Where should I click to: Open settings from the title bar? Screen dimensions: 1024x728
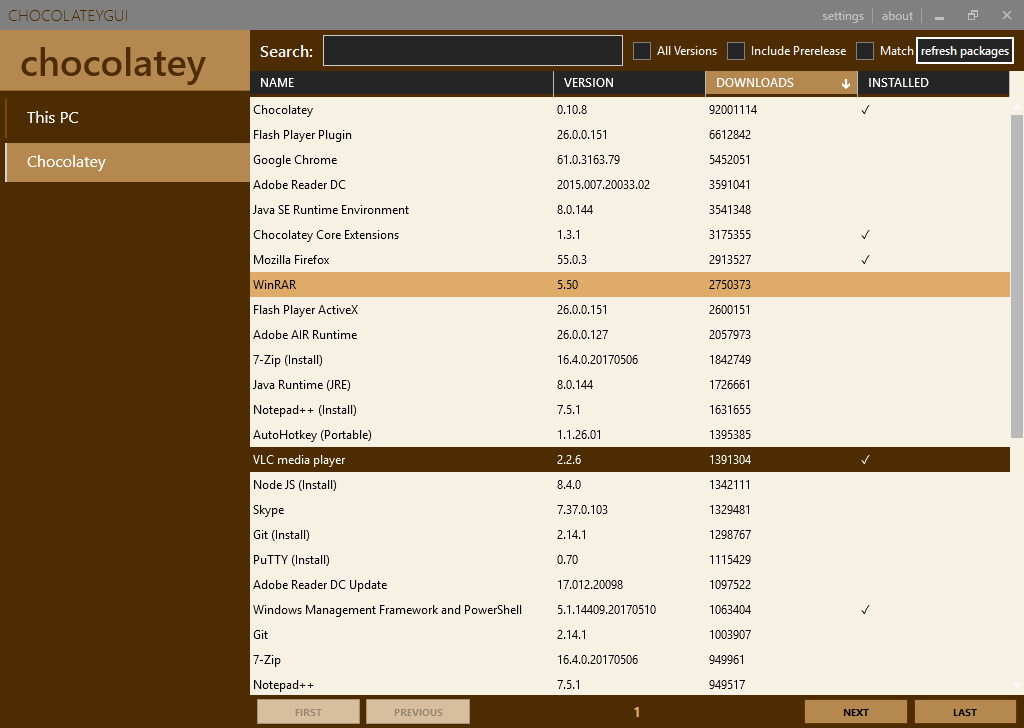coord(842,16)
